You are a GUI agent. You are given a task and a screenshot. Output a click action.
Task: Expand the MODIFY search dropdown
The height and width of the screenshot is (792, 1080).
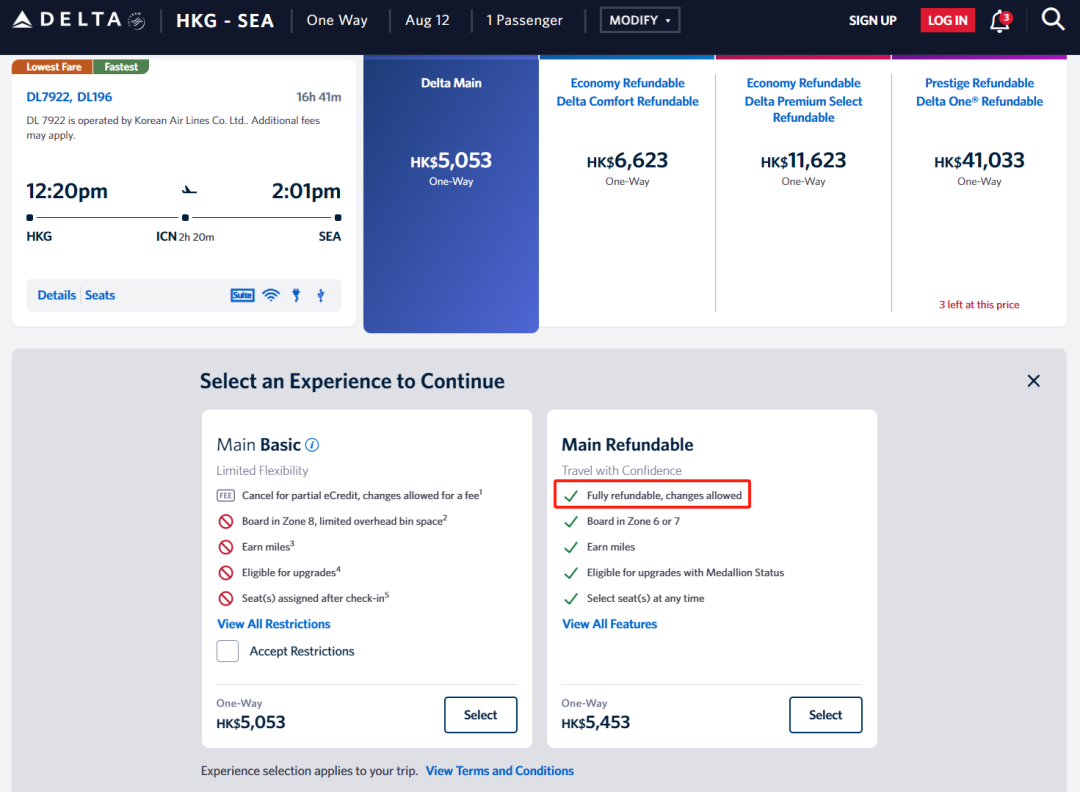click(x=640, y=20)
